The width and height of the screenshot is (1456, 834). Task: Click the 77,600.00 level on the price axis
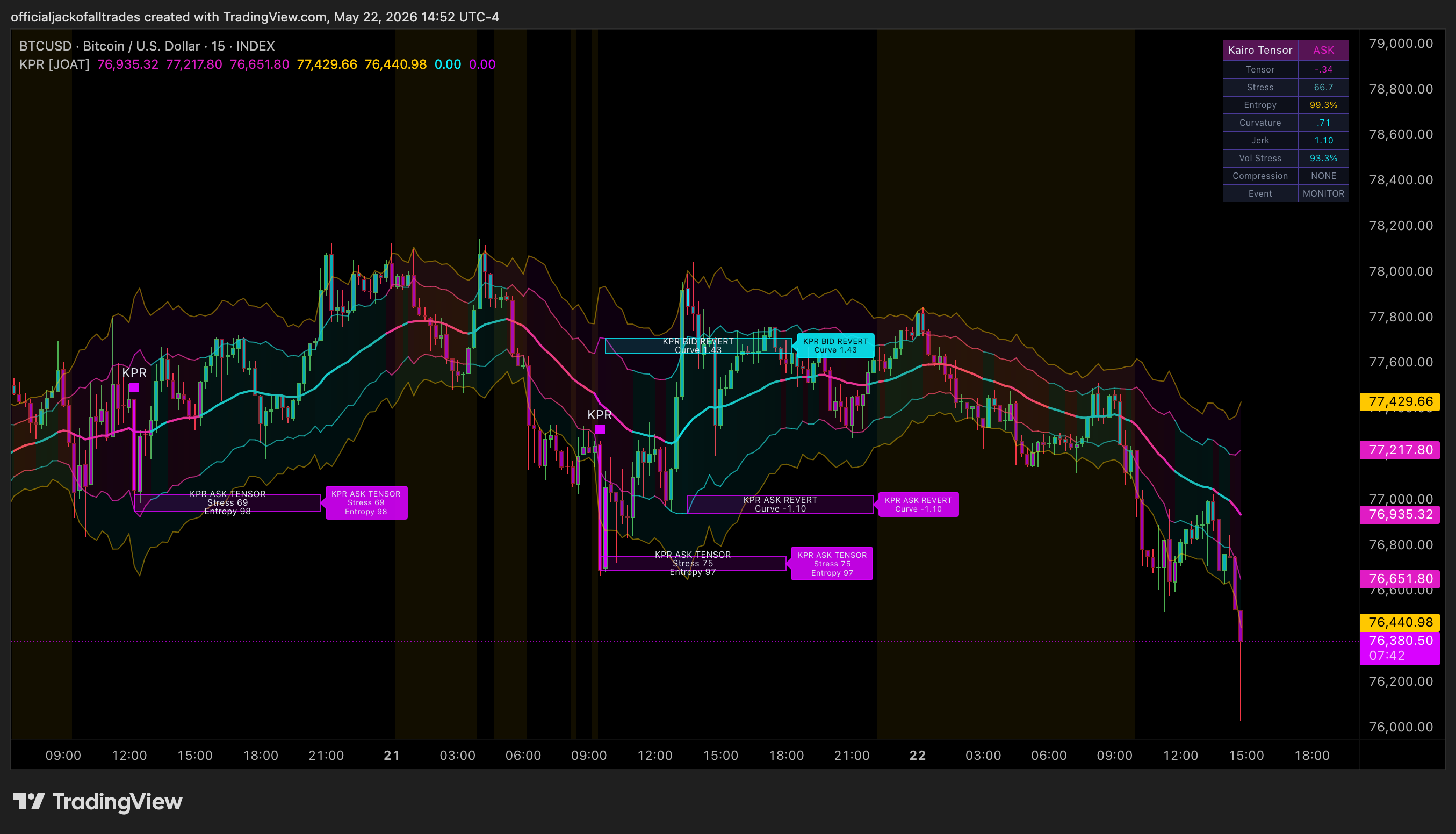click(1401, 362)
